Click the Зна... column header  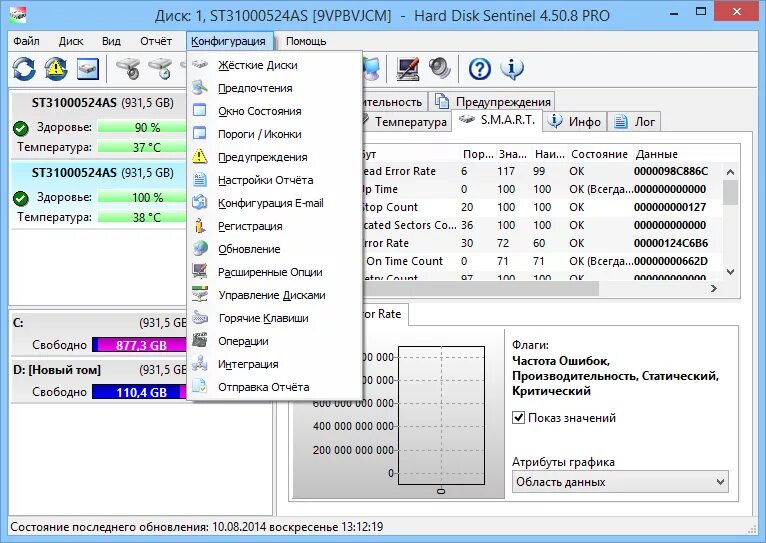513,154
